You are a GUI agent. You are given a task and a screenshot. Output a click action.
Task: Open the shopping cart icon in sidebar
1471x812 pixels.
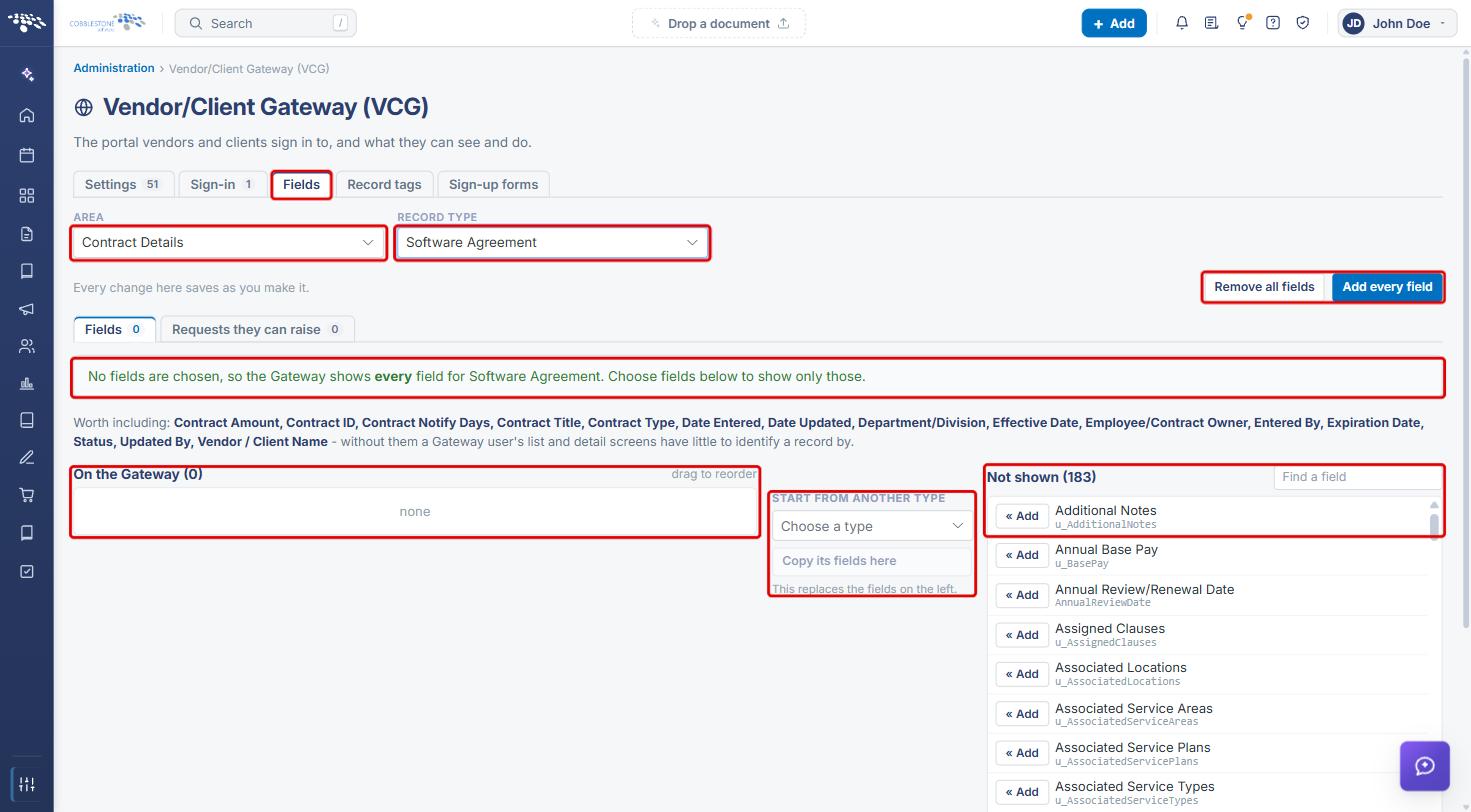(27, 495)
